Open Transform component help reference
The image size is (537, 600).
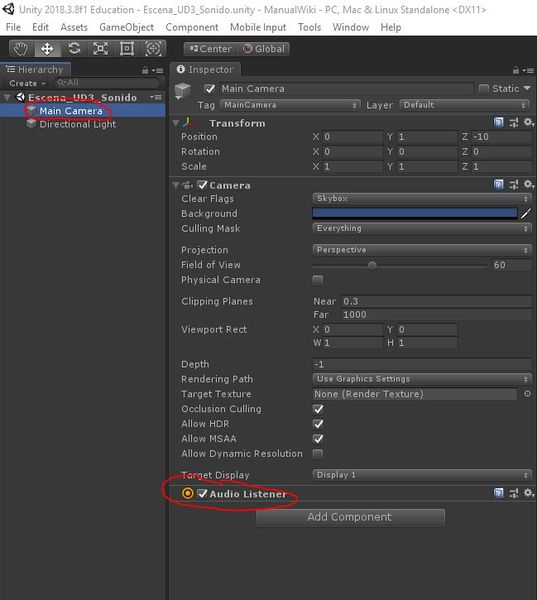pos(498,122)
